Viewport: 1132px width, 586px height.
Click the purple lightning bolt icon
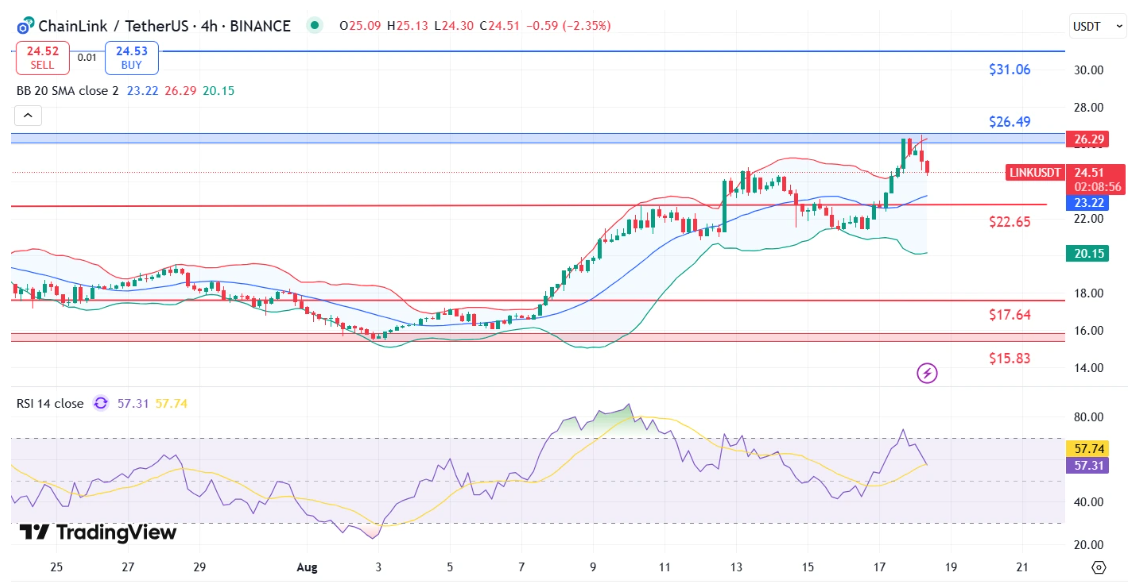tap(927, 373)
